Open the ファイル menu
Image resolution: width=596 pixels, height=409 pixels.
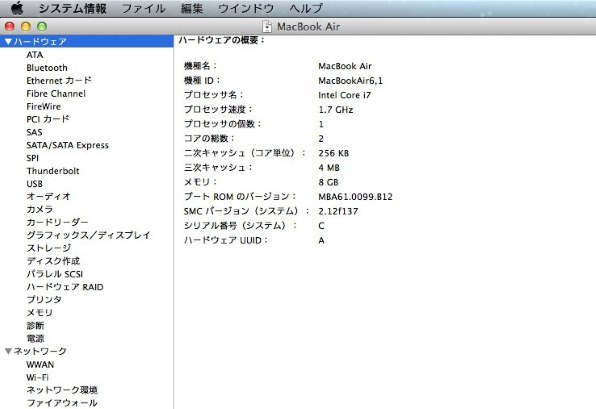pyautogui.click(x=143, y=8)
